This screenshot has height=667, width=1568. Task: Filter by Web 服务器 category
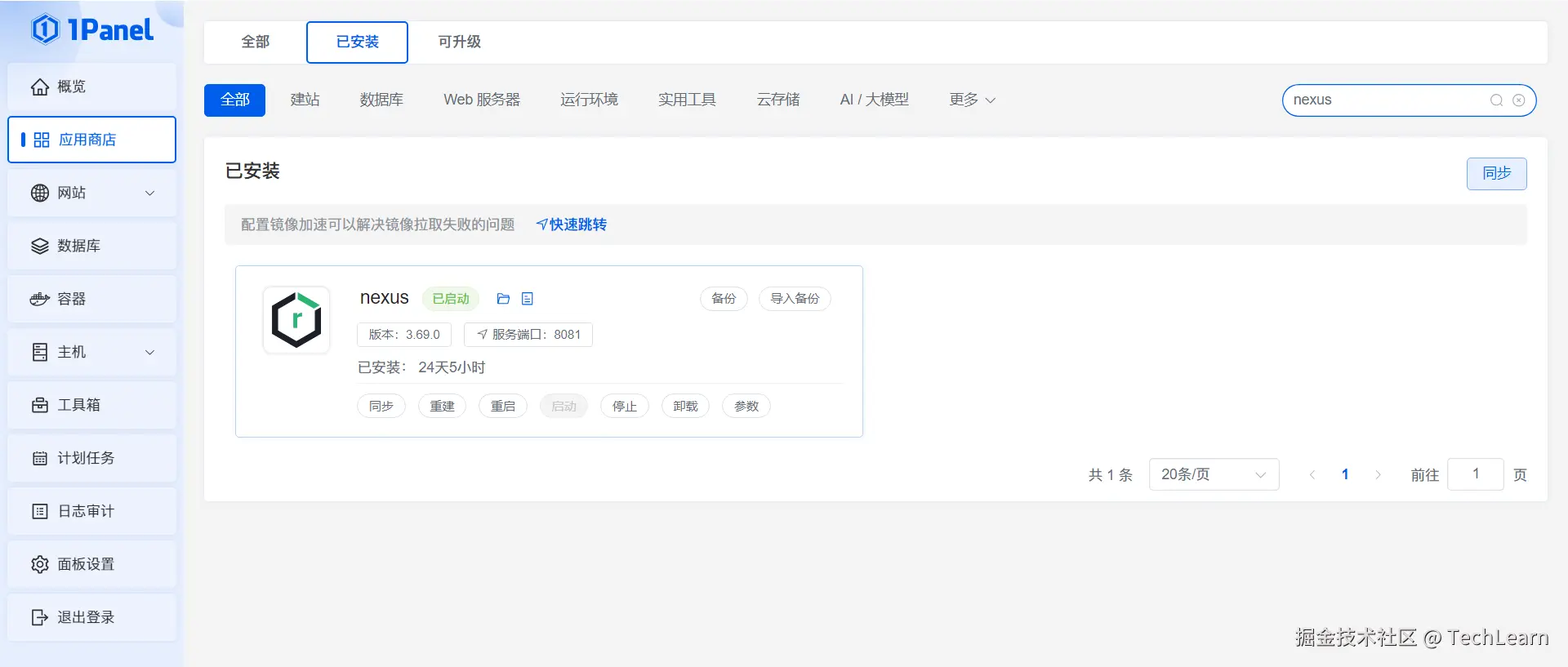(x=482, y=100)
